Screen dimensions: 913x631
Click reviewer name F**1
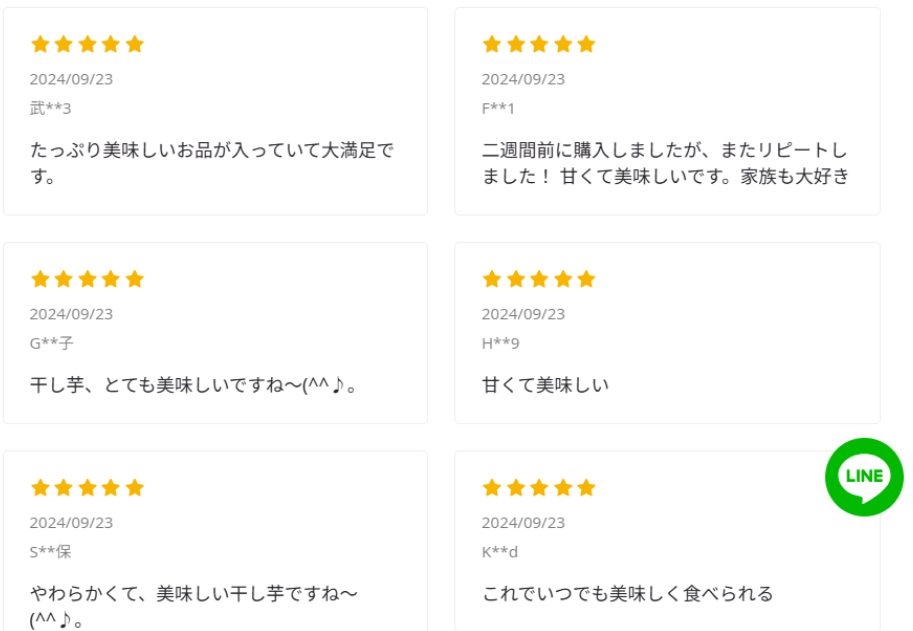click(x=498, y=108)
